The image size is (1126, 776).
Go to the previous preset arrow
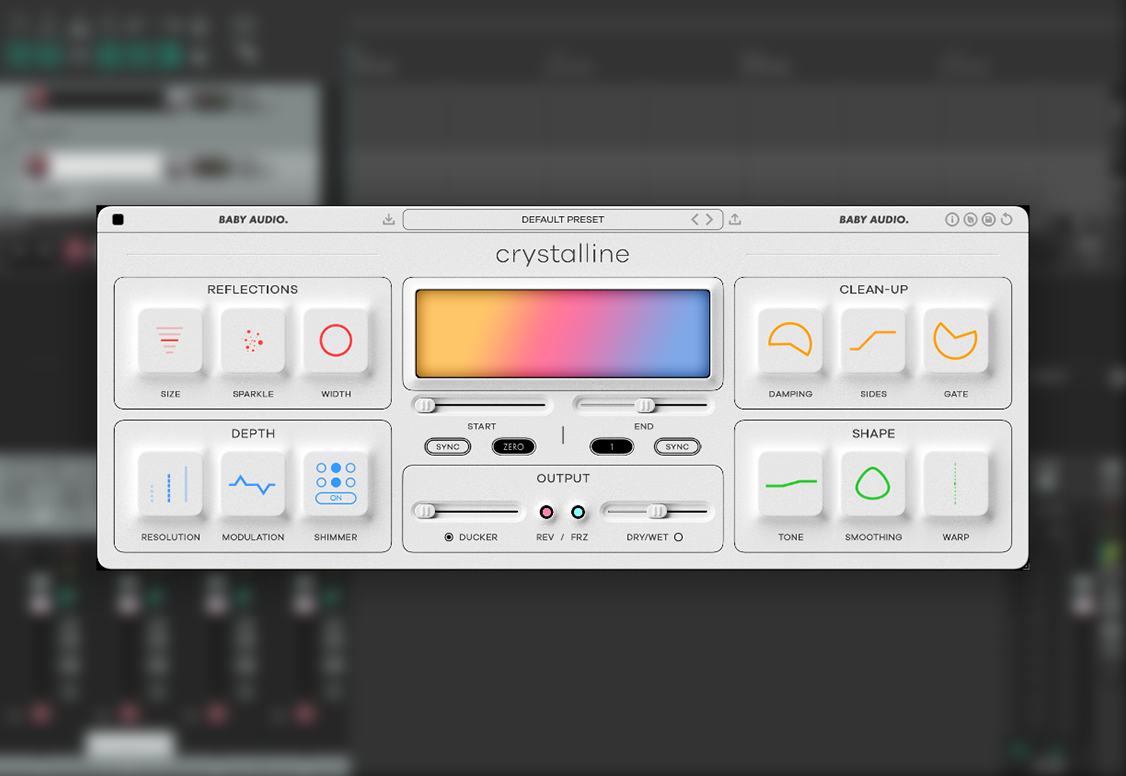pyautogui.click(x=694, y=220)
